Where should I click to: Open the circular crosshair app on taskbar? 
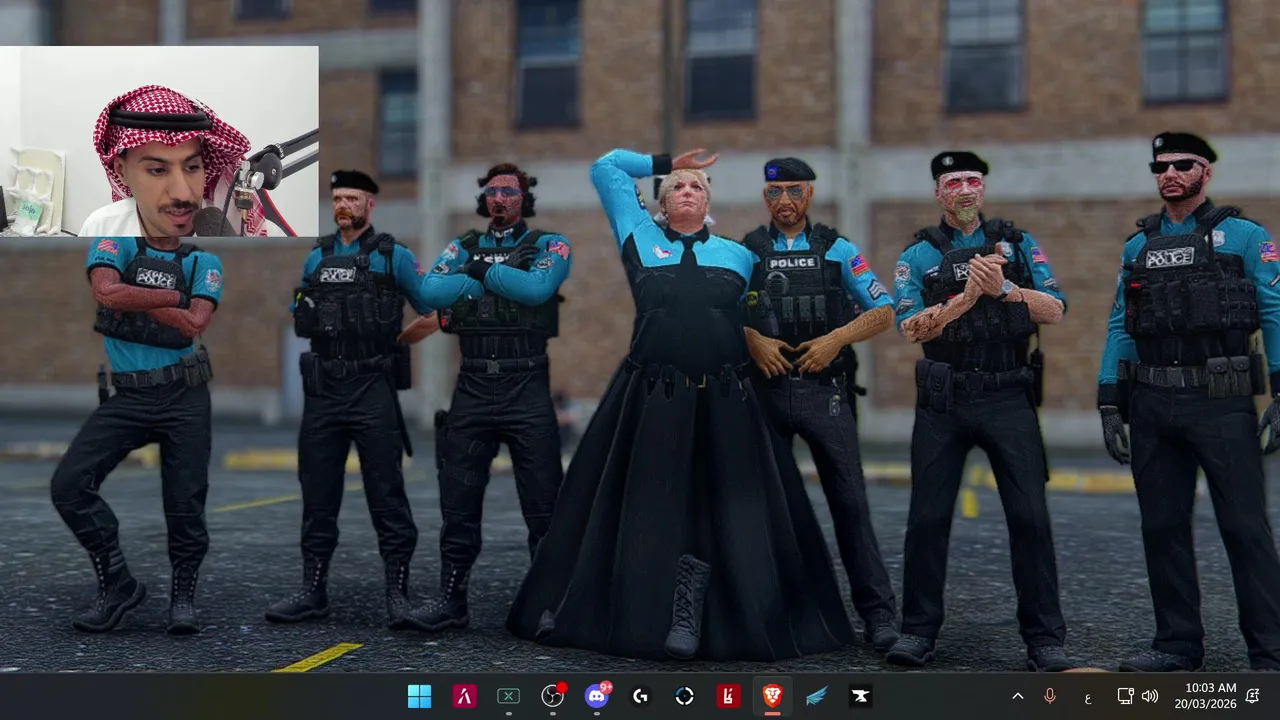[685, 696]
